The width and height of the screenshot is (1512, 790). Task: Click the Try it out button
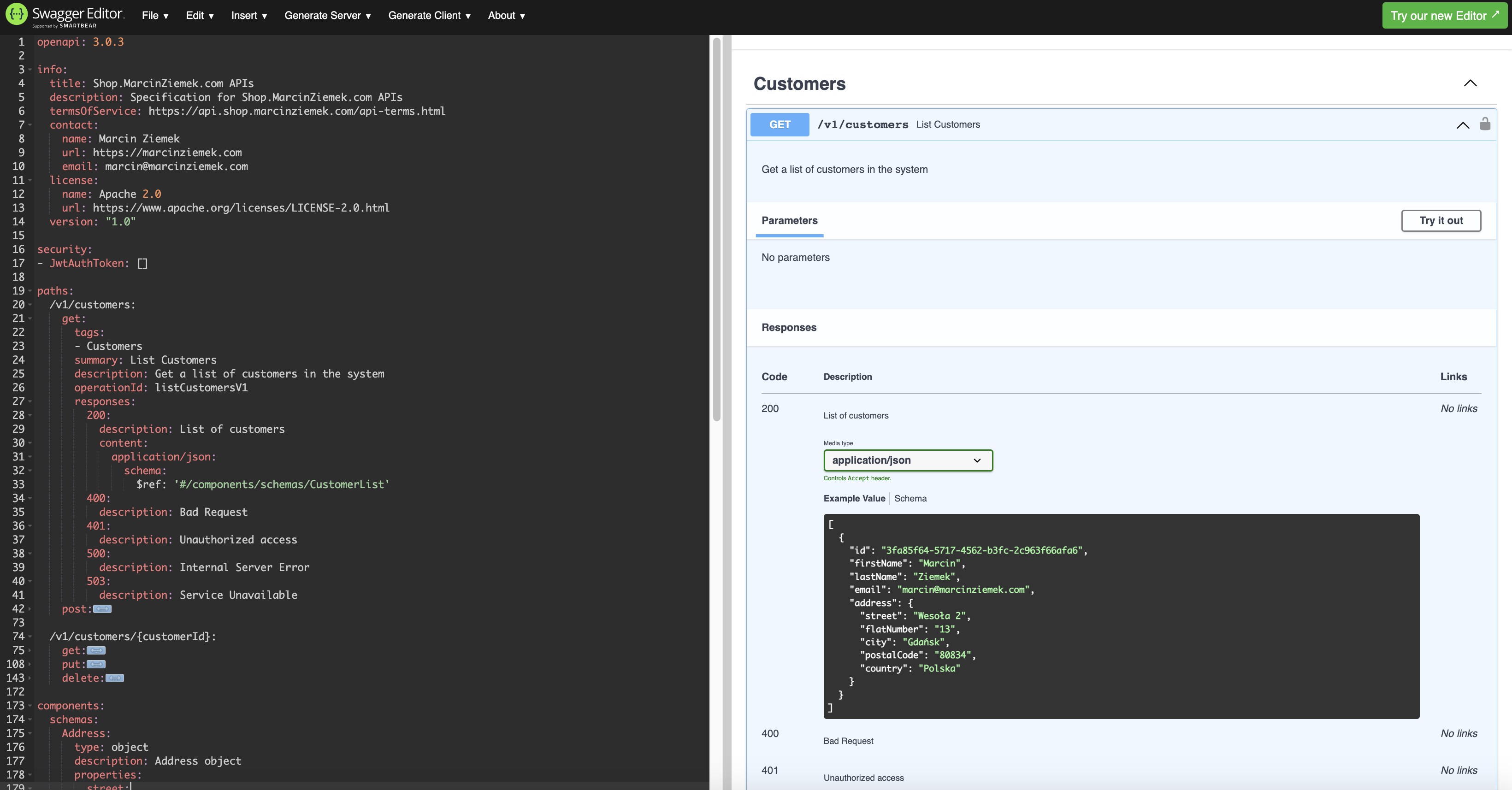pos(1441,221)
